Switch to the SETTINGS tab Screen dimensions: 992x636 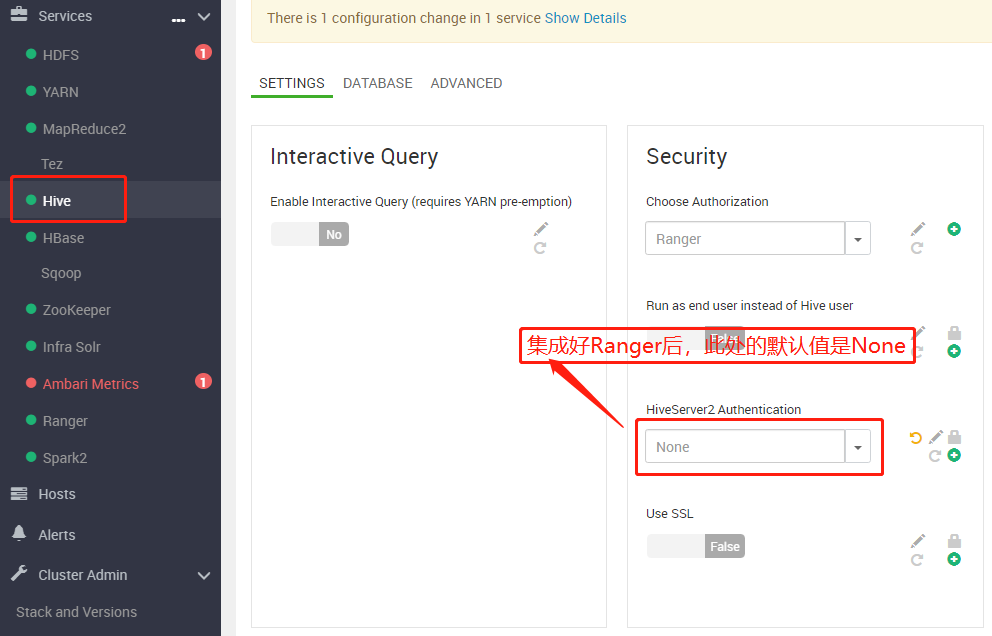(292, 84)
